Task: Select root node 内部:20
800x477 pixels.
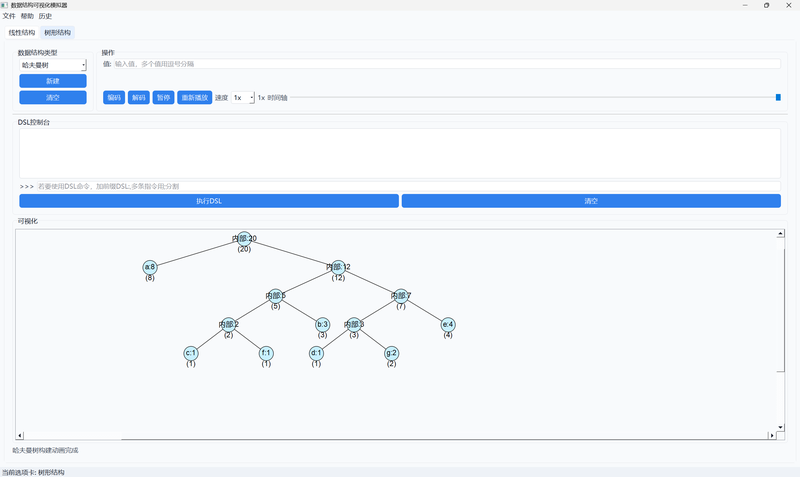Action: click(244, 238)
